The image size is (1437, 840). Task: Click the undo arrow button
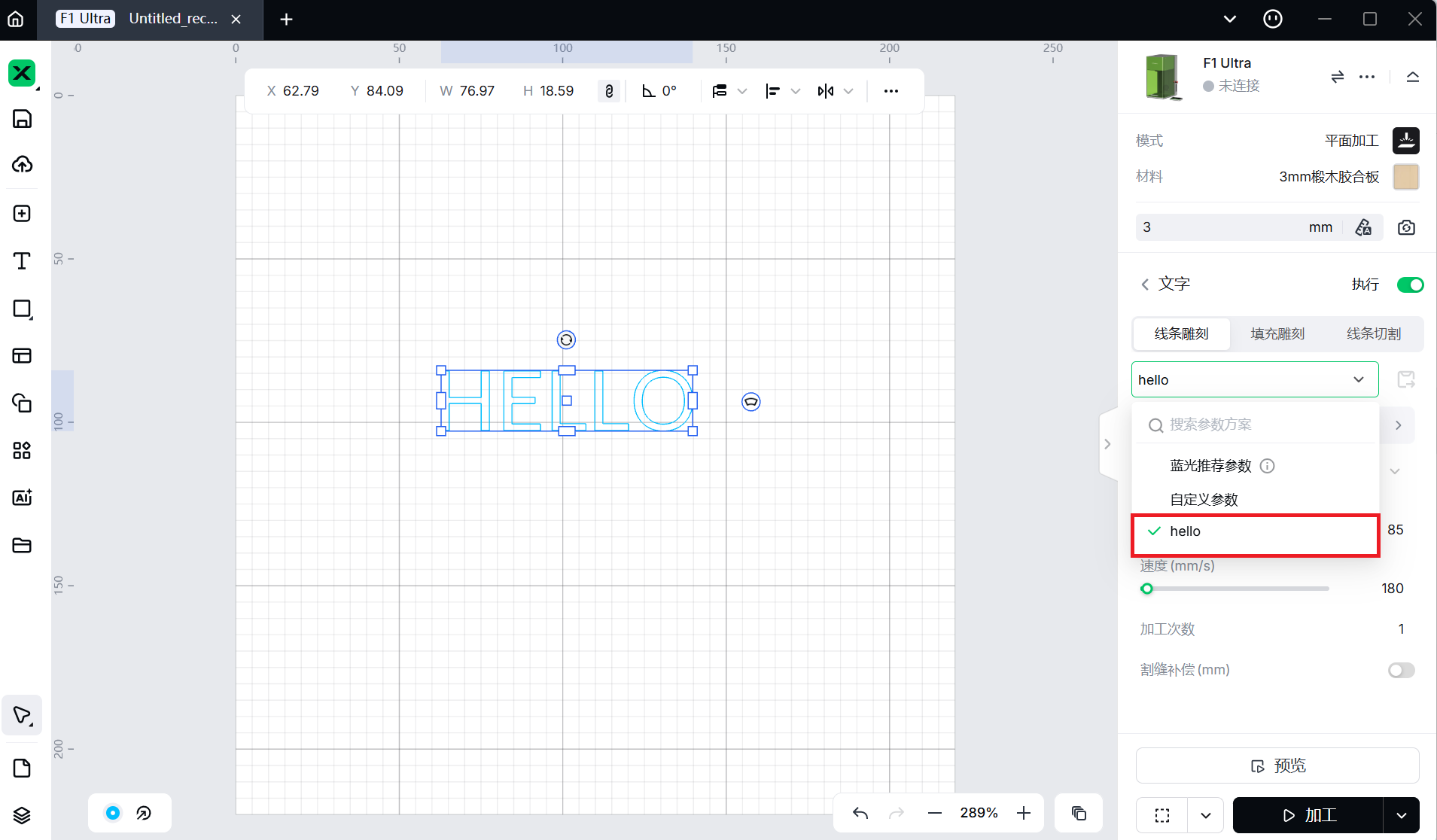tap(860, 813)
